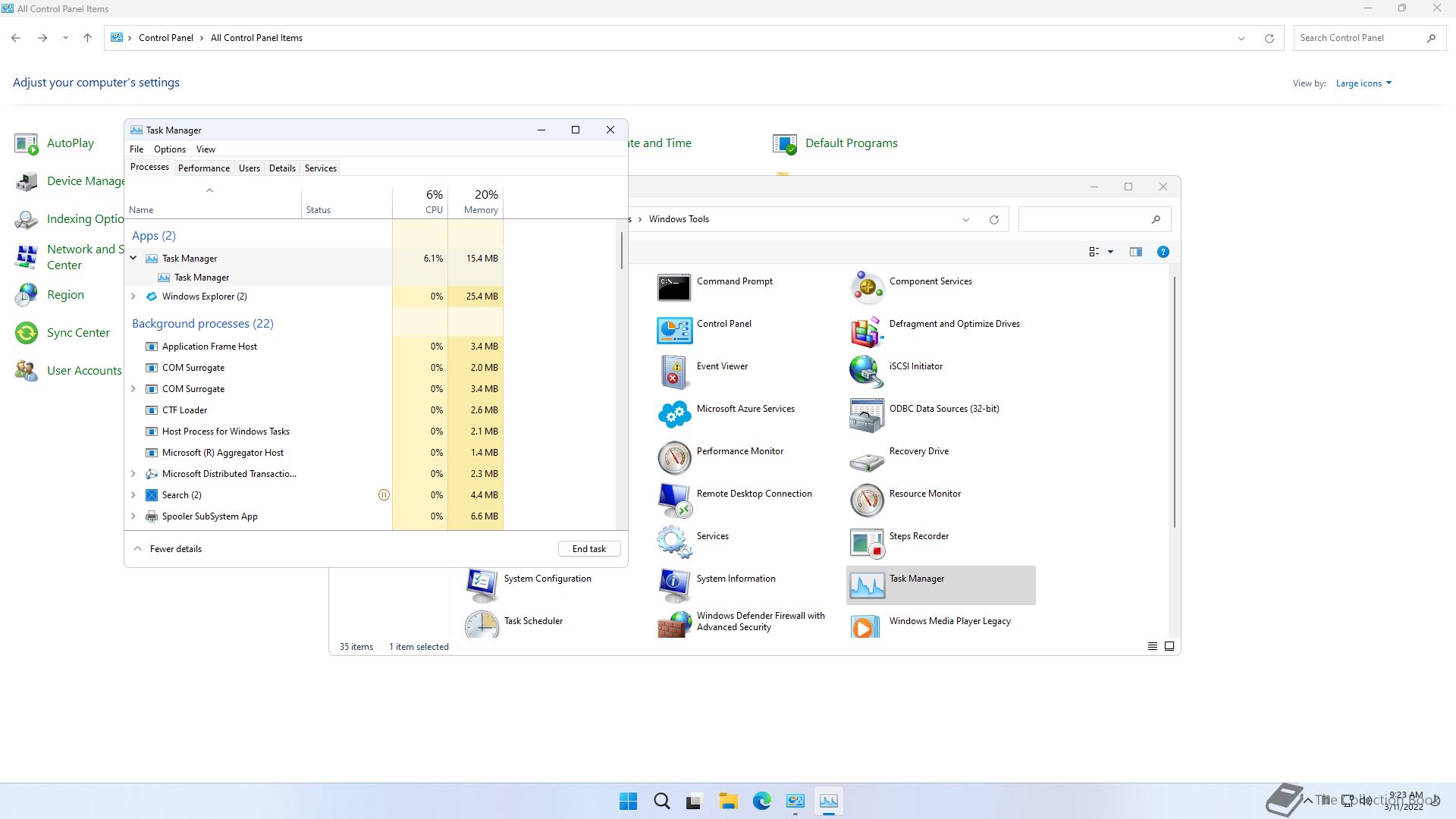This screenshot has width=1456, height=819.
Task: Open iSCSI Initiator icon
Action: [x=867, y=372]
